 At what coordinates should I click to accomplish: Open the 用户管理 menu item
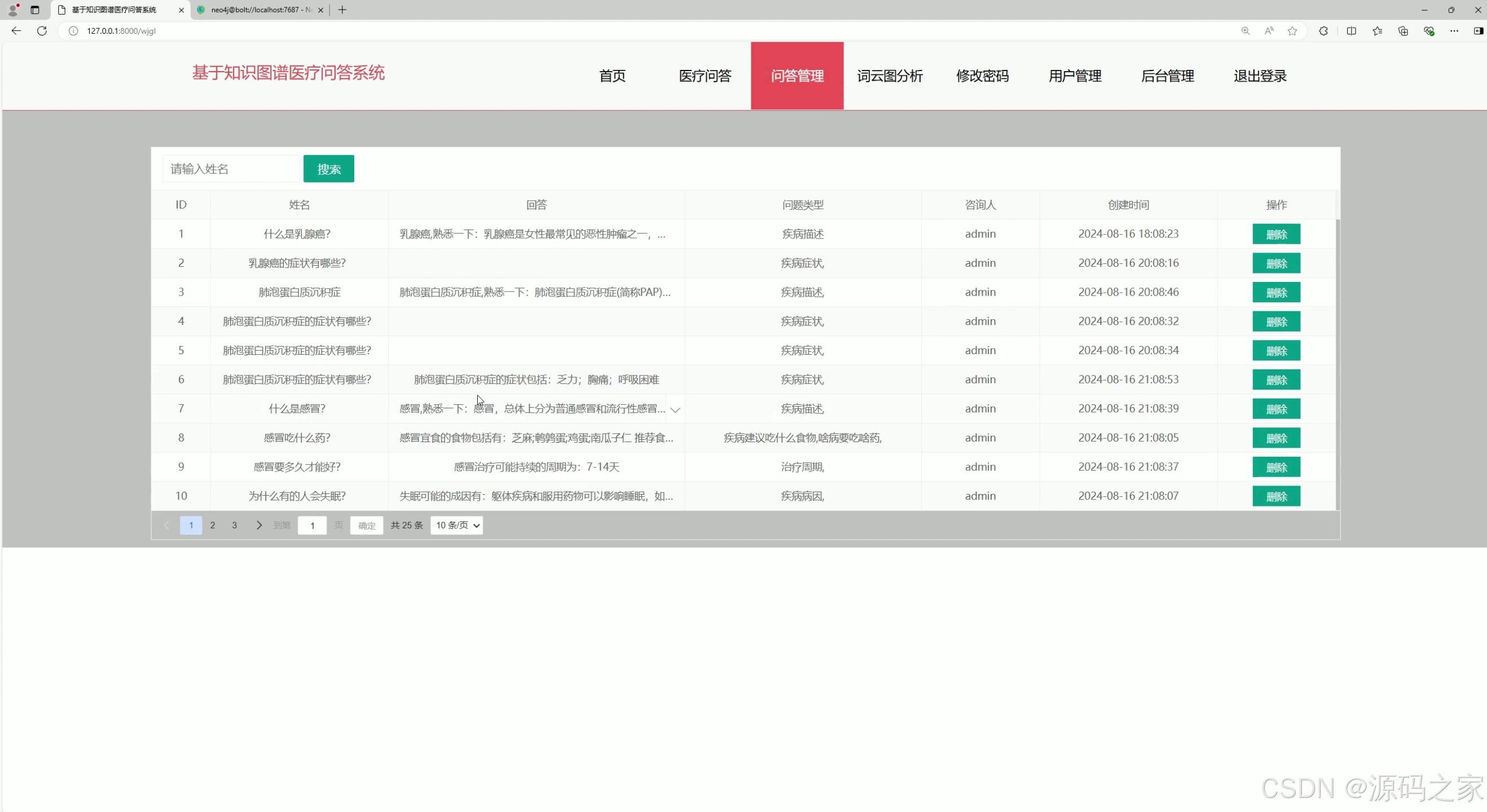coord(1074,76)
